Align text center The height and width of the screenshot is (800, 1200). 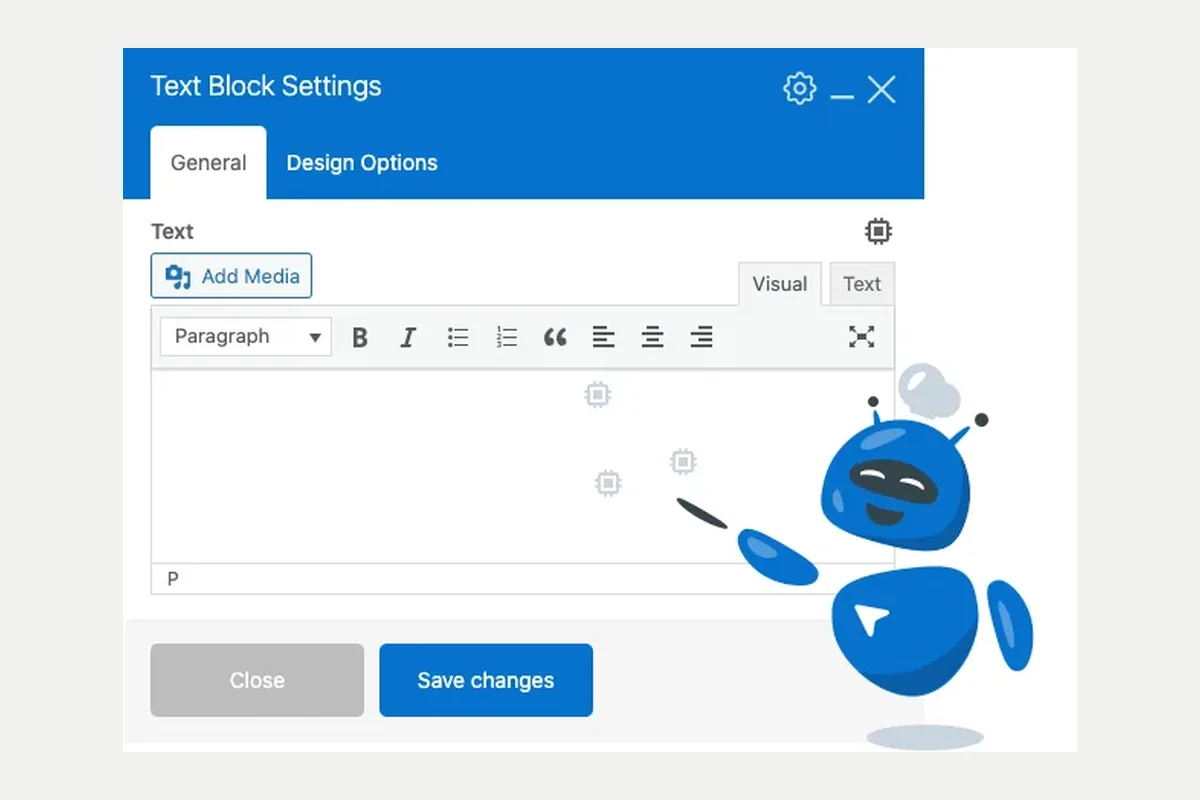pyautogui.click(x=653, y=338)
